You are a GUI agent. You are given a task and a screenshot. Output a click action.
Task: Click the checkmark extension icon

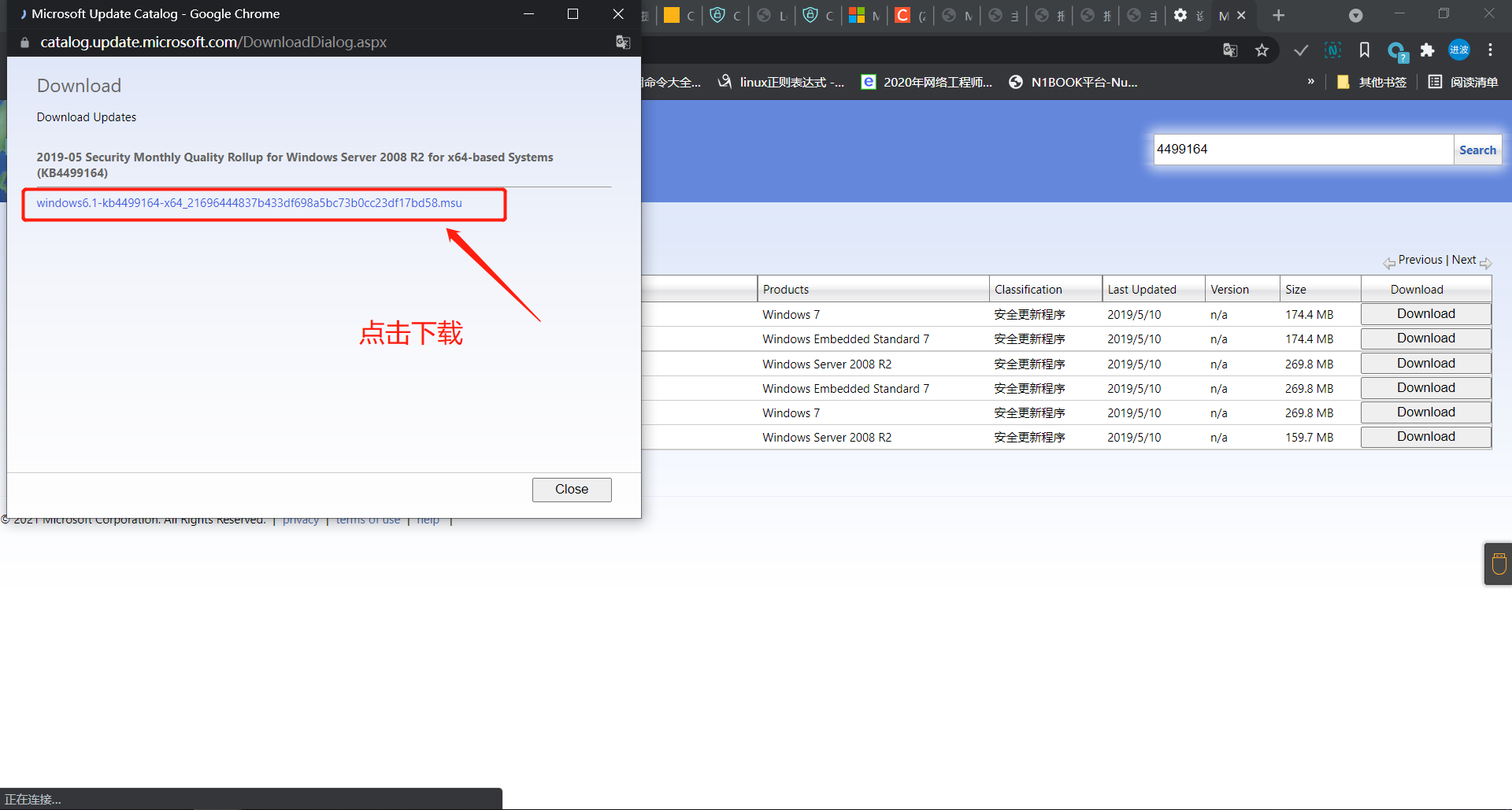(x=1301, y=50)
